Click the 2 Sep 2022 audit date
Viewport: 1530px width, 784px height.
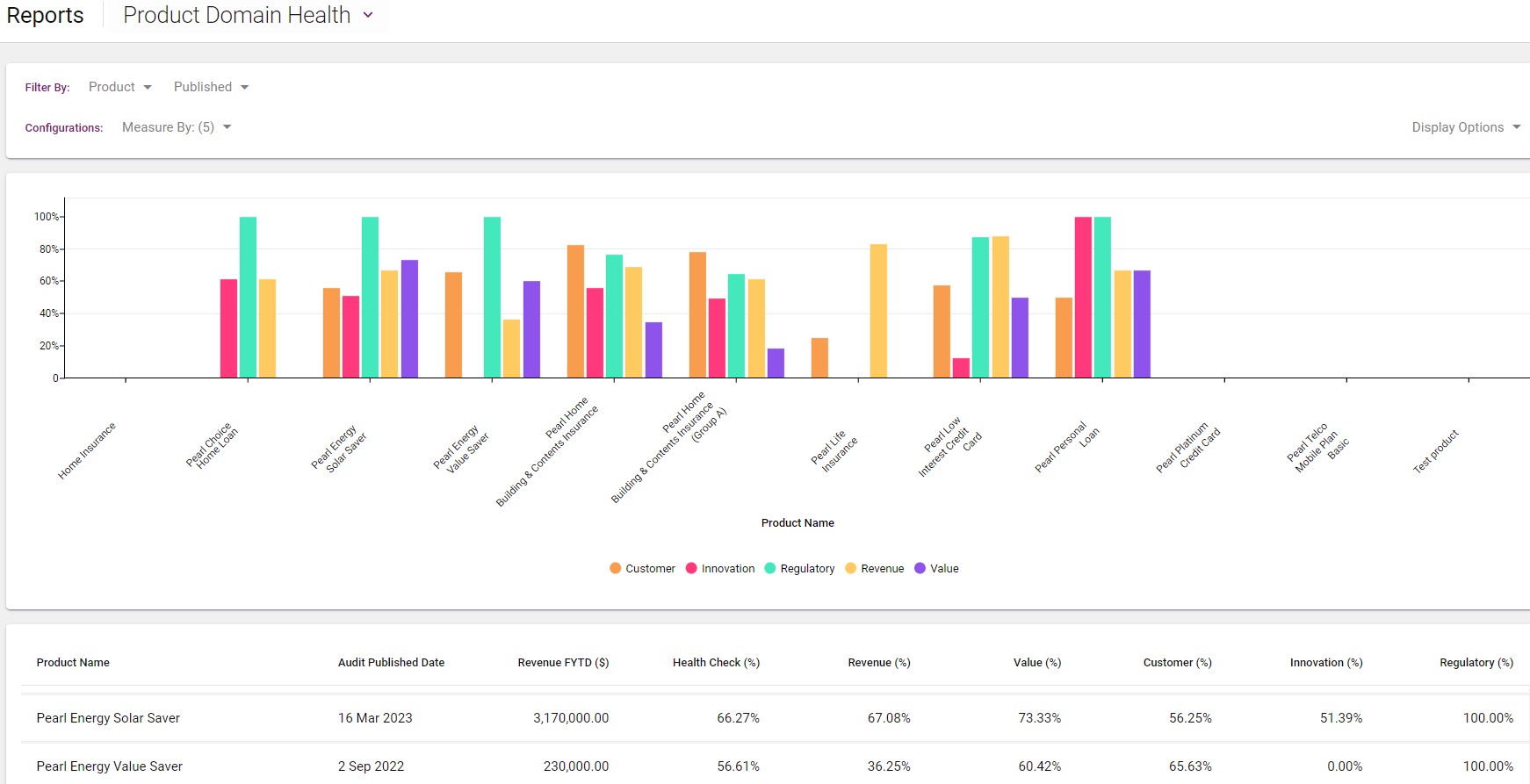click(371, 766)
